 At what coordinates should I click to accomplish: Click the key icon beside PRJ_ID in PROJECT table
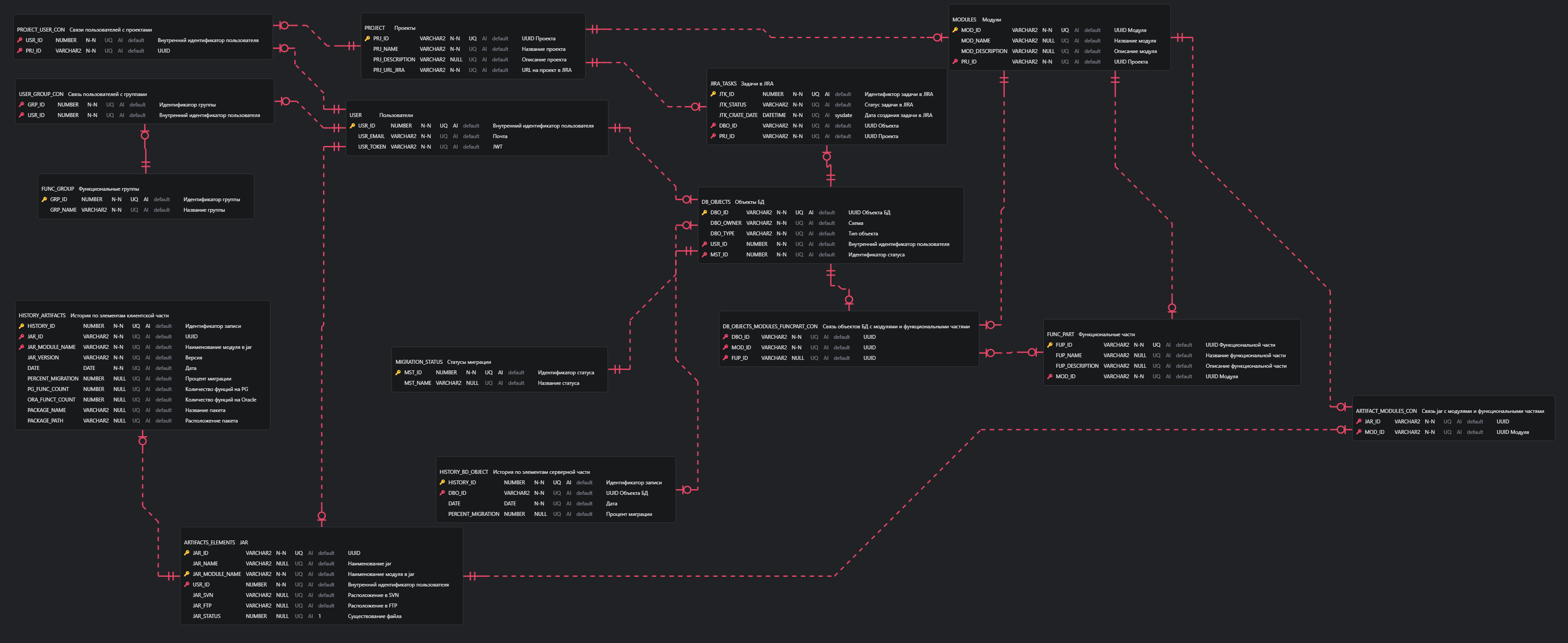(x=367, y=39)
